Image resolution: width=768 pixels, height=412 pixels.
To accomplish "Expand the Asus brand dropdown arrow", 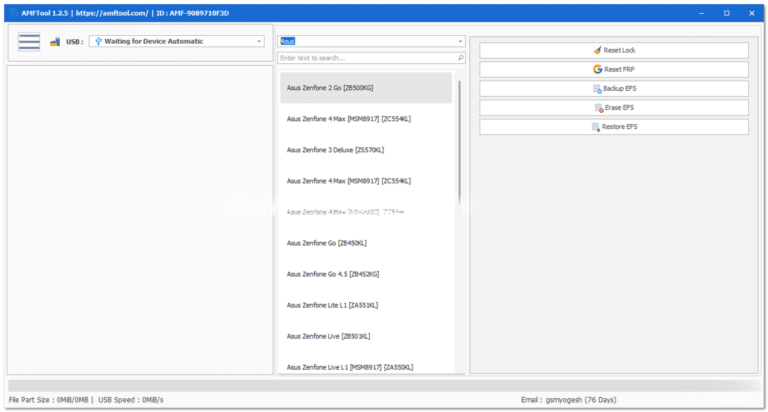I will [x=460, y=42].
